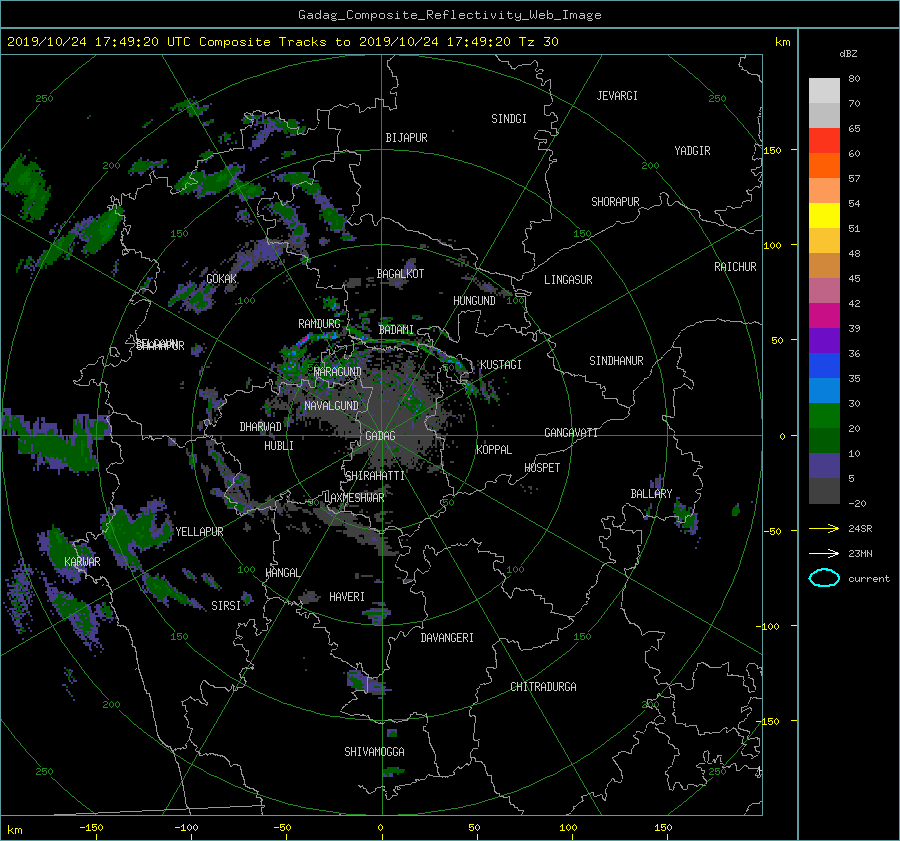900x841 pixels.
Task: Click the Gadag_Composite_Reflectivity_Web_Image title
Action: [x=449, y=15]
